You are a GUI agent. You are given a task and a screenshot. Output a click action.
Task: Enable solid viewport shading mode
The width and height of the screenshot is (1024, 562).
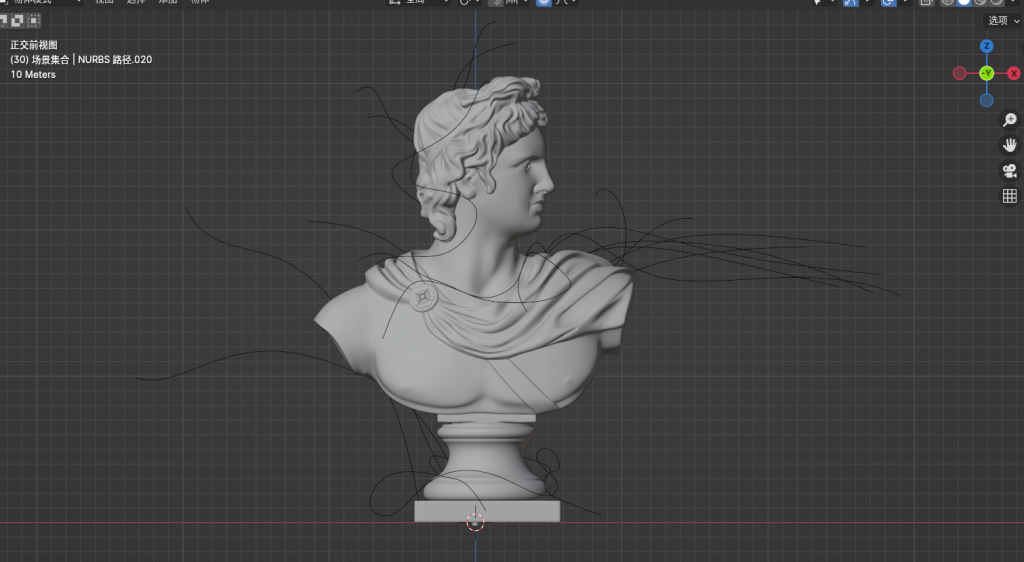coord(963,2)
